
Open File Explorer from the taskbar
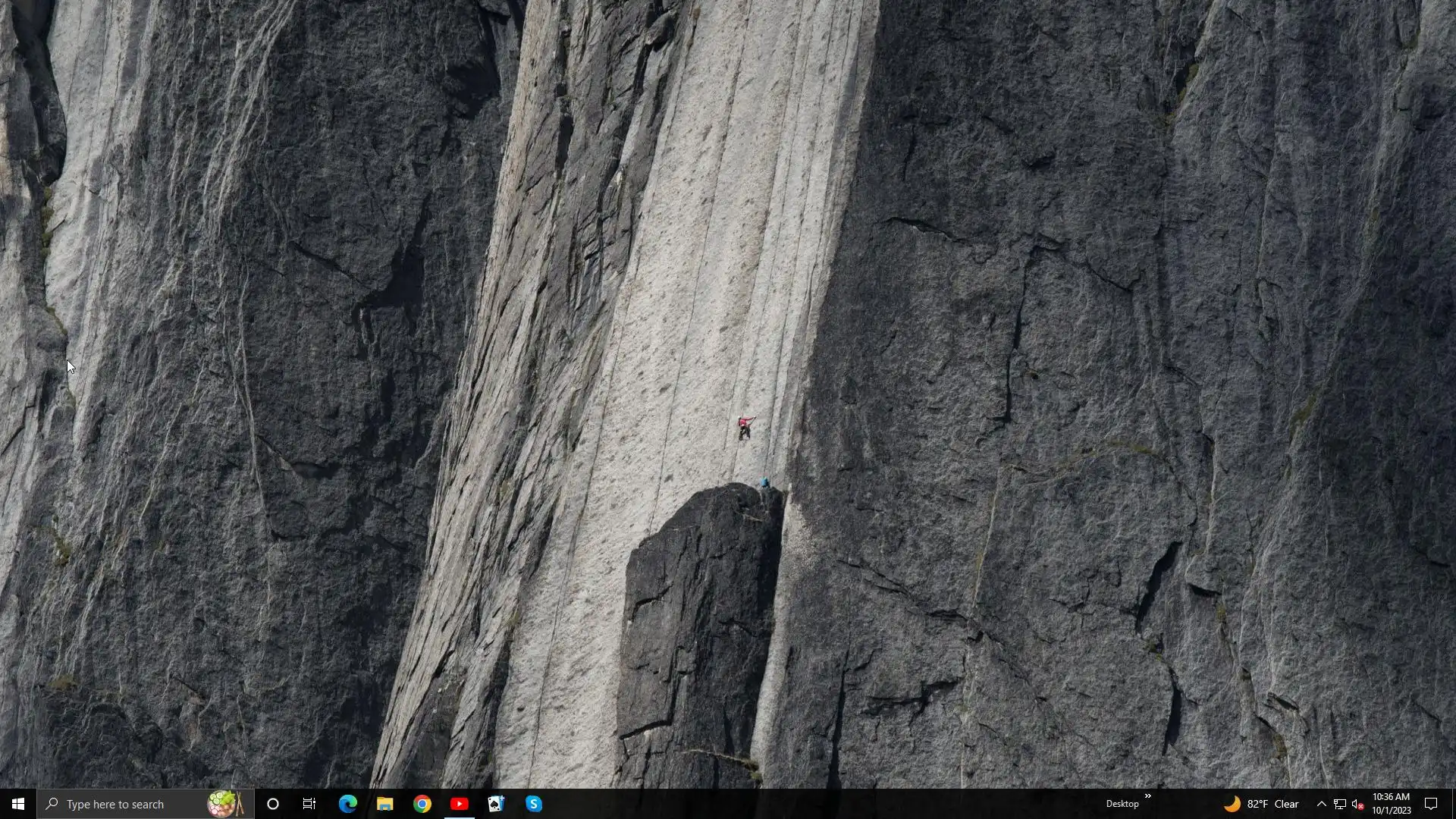(x=384, y=804)
